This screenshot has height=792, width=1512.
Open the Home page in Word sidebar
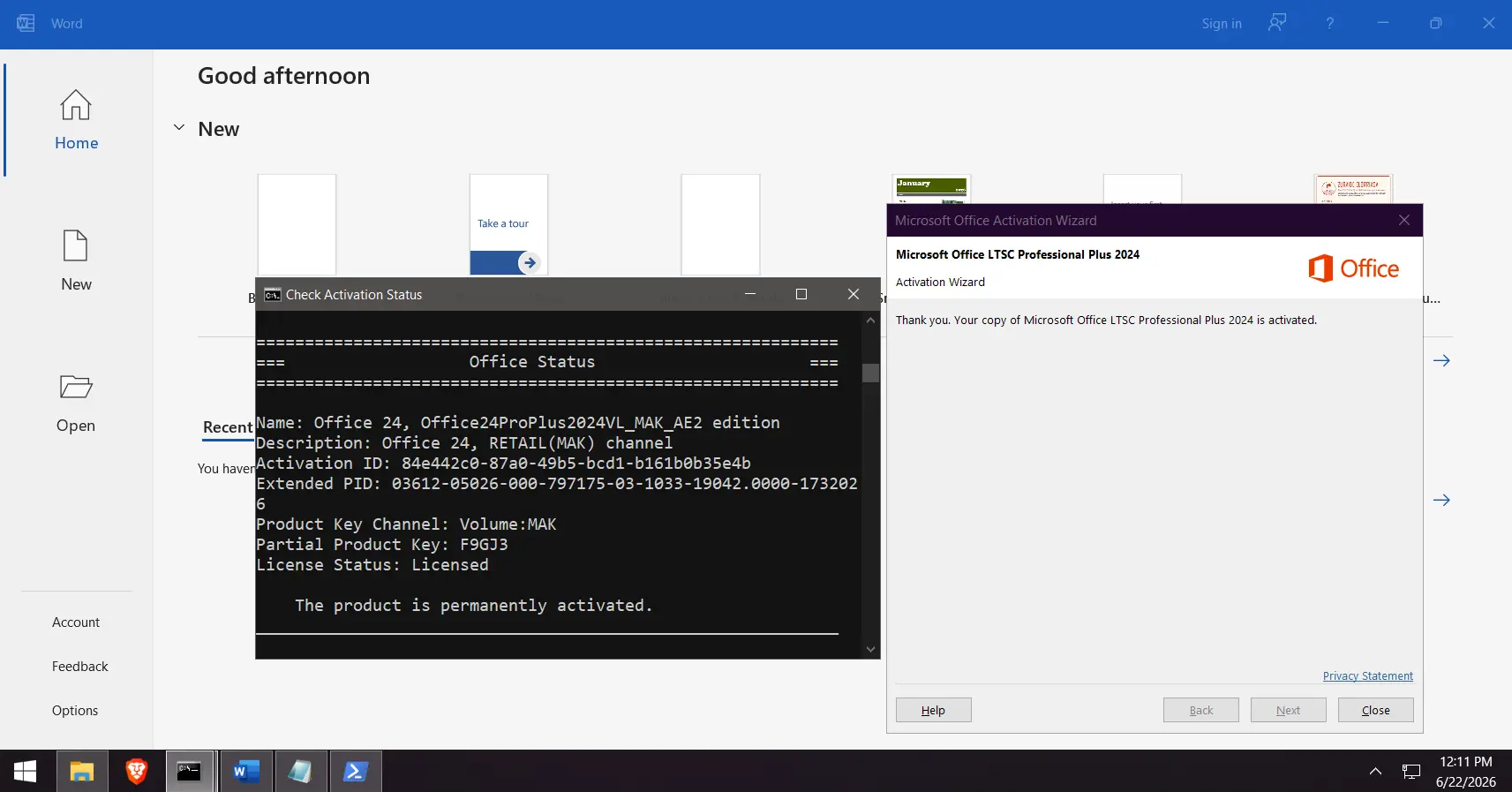pyautogui.click(x=76, y=120)
